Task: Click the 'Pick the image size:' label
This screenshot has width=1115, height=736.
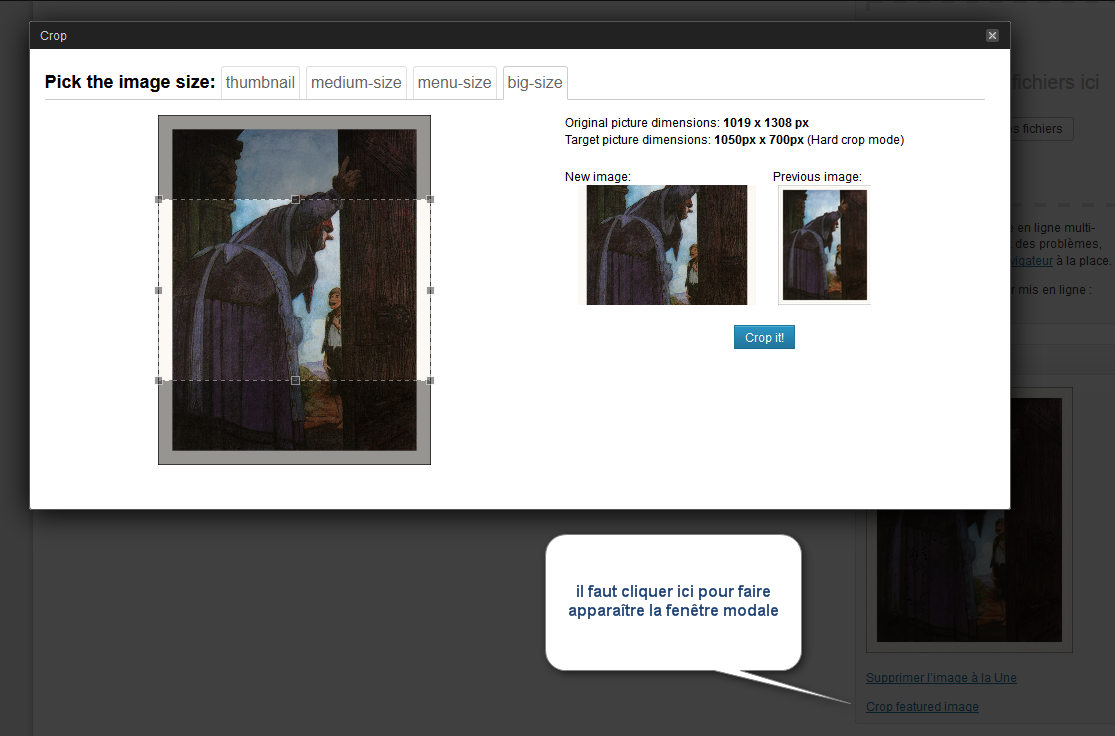Action: click(x=130, y=82)
